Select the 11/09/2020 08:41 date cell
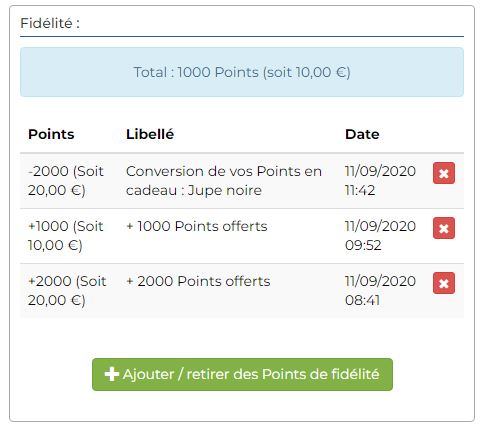489x431 pixels. [380, 291]
